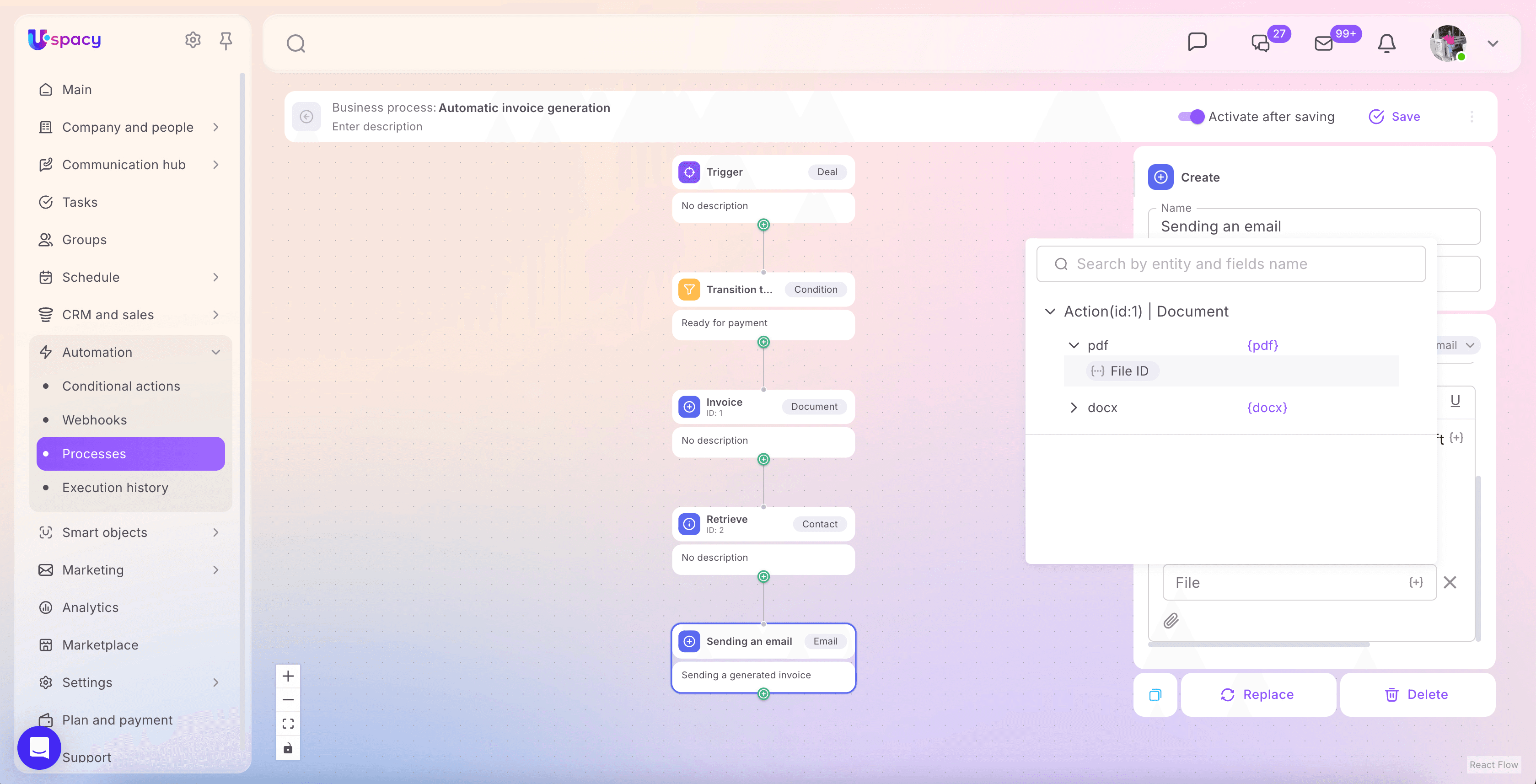Image resolution: width=1536 pixels, height=784 pixels.
Task: Click the attachment paperclip icon
Action: tap(1171, 621)
